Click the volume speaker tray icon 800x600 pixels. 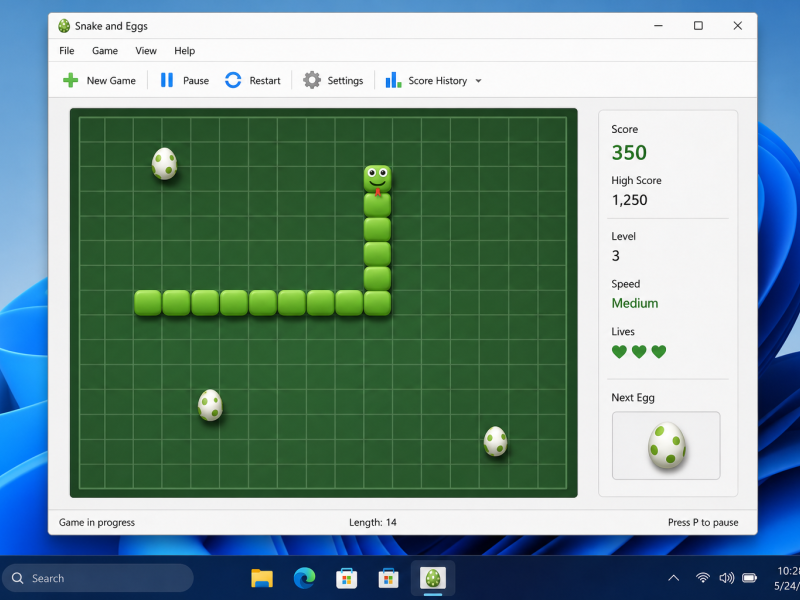pyautogui.click(x=726, y=578)
